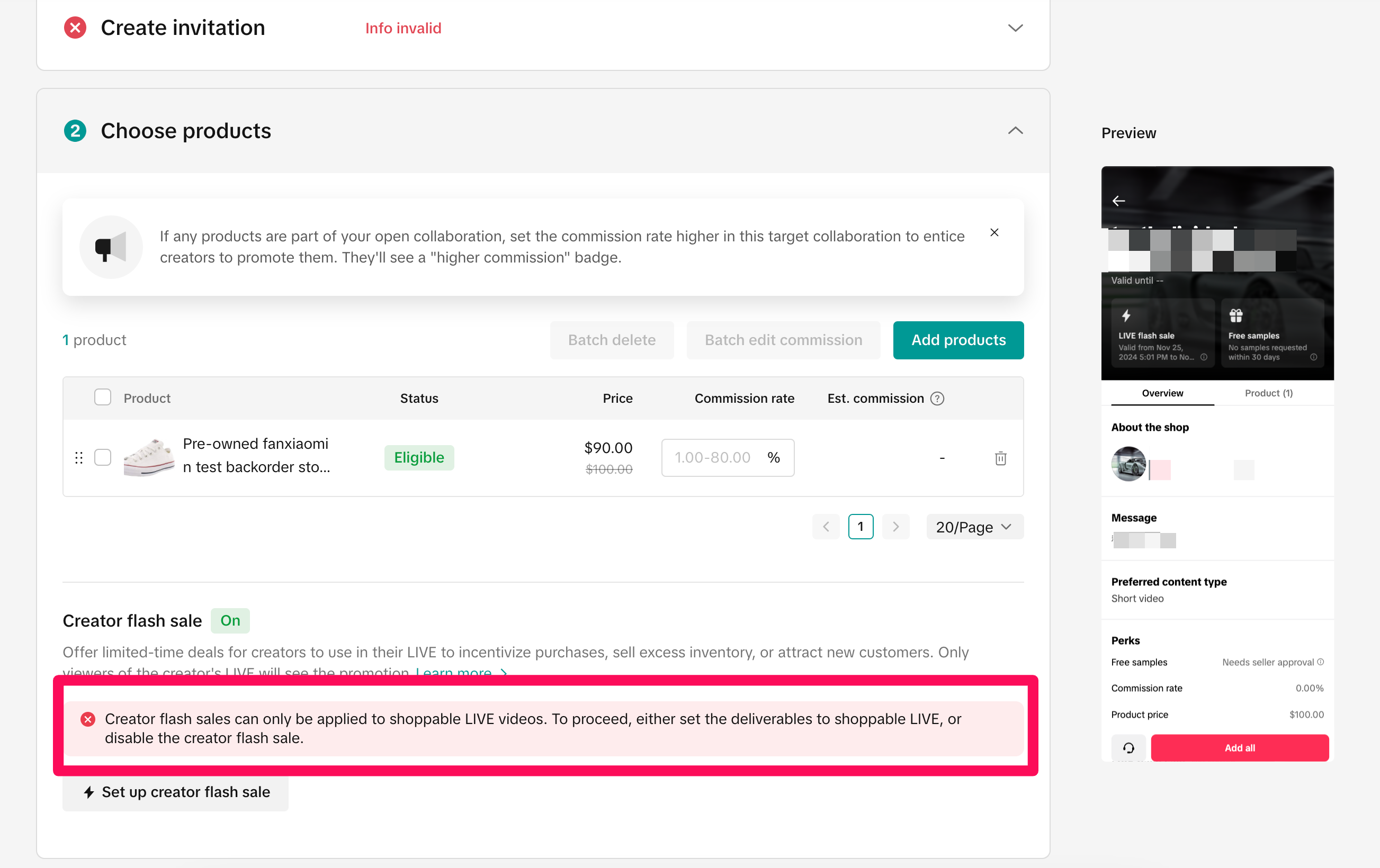This screenshot has height=868, width=1380.
Task: Click the shop avatar in About the shop
Action: [1128, 464]
